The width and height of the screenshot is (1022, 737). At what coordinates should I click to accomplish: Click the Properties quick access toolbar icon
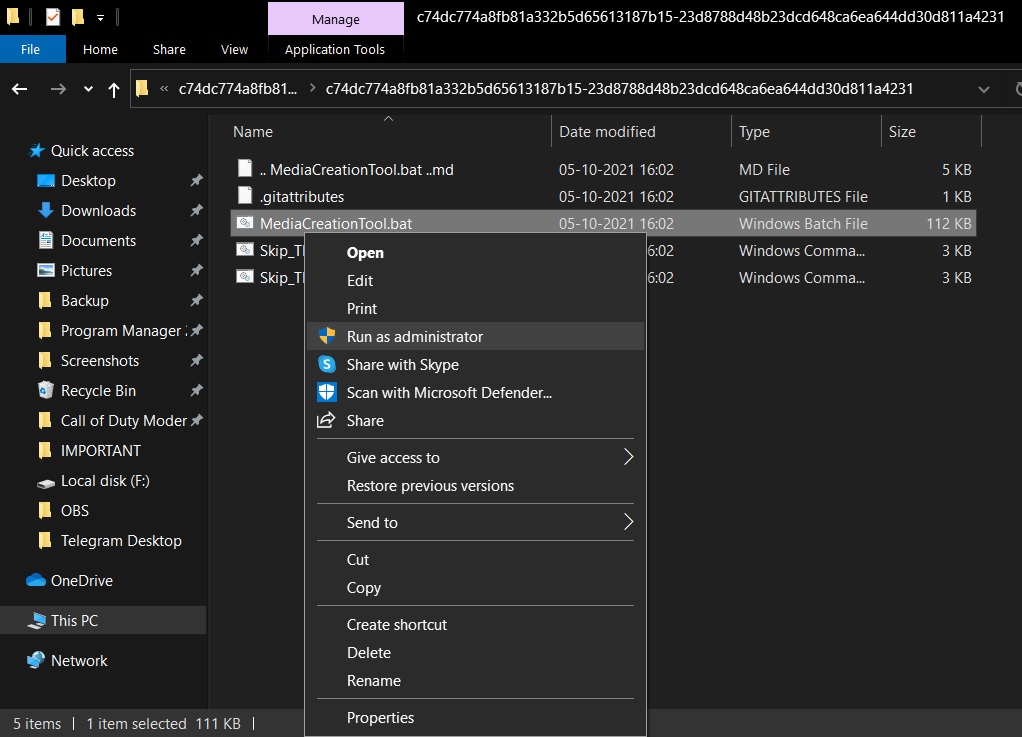pyautogui.click(x=53, y=16)
